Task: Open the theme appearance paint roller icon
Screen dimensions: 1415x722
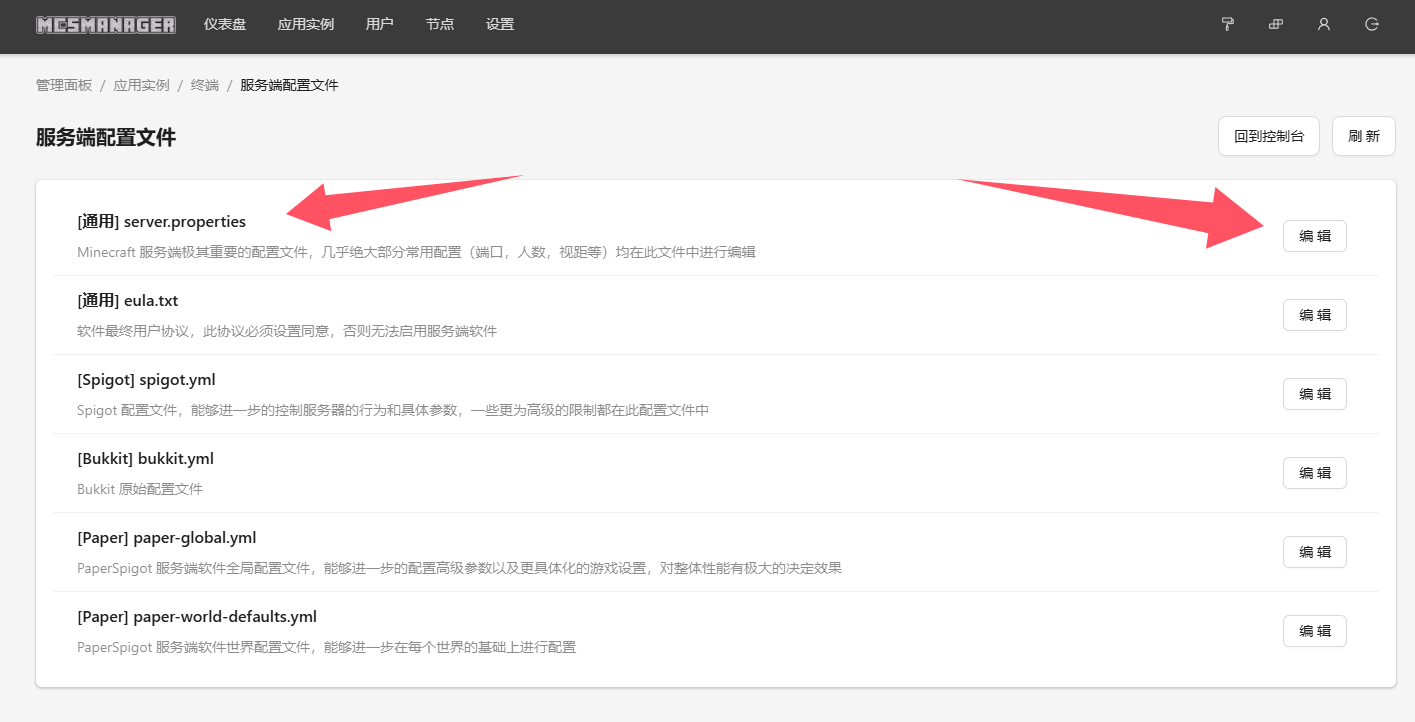Action: pos(1227,24)
